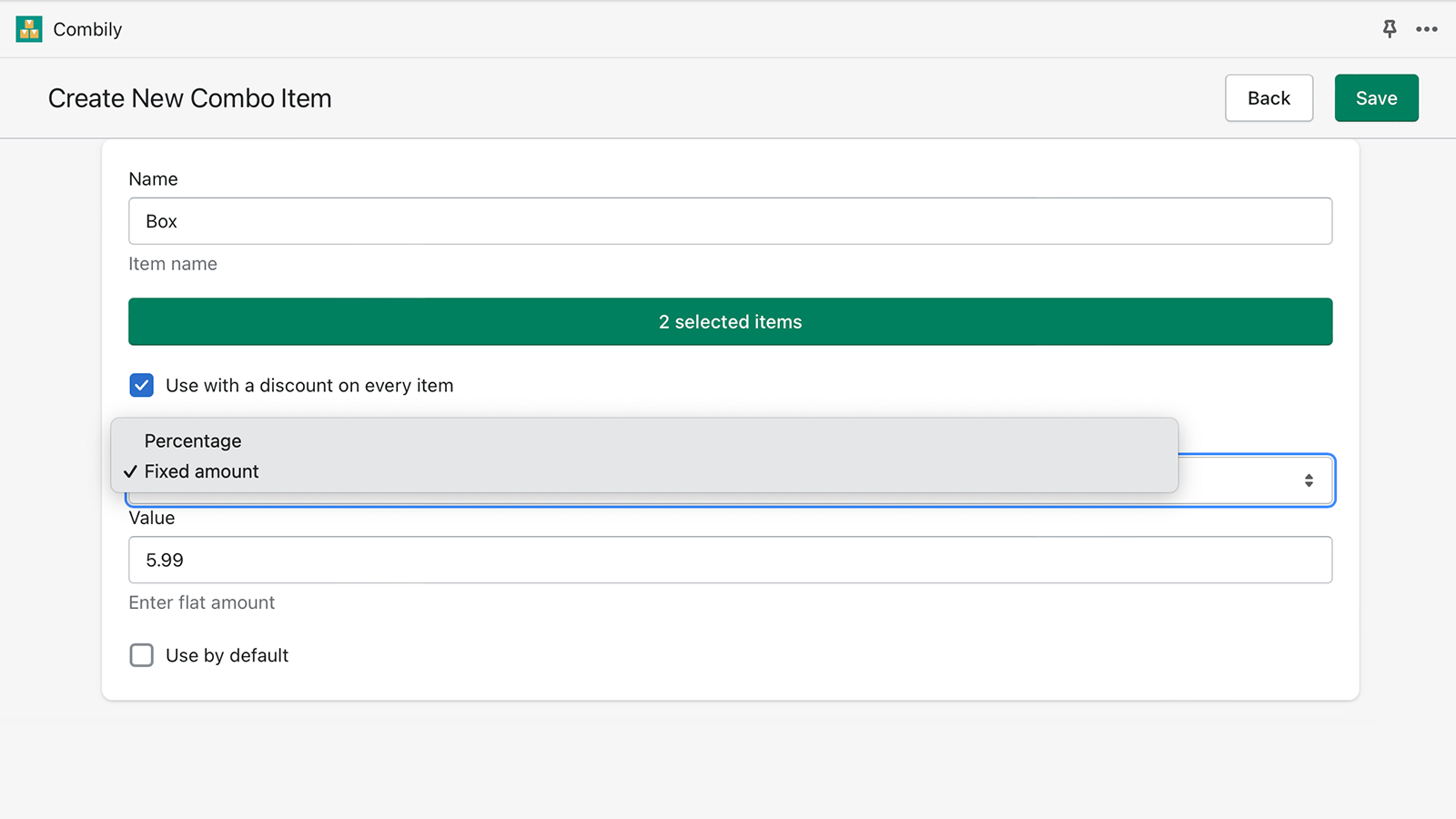Click the discount type select arrows
This screenshot has height=819, width=1456.
pyautogui.click(x=1309, y=480)
